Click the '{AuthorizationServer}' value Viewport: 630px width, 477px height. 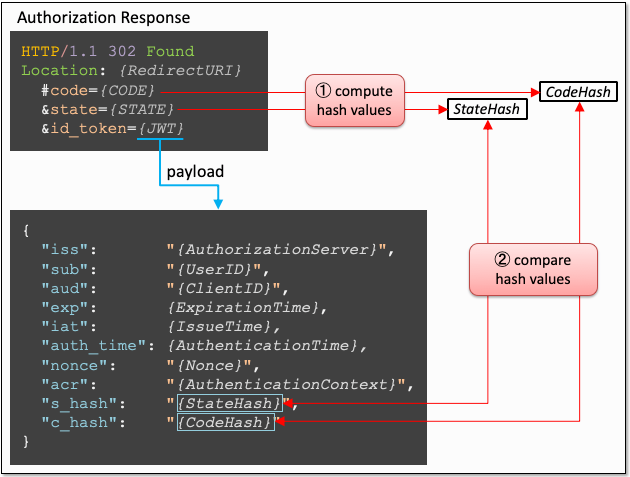click(x=278, y=250)
